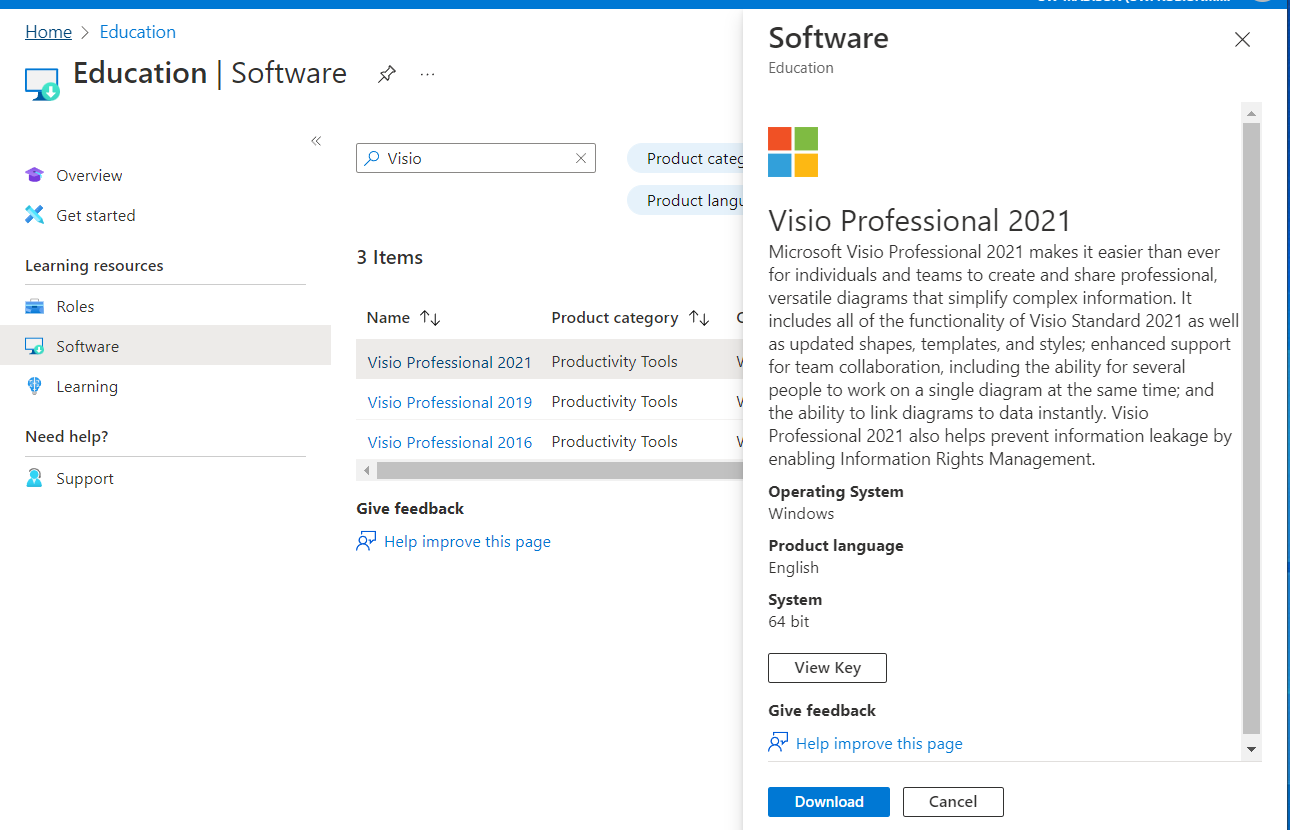Click the panel vertical scrollbar thumb
Screen dimensions: 1290x830
point(1251,429)
